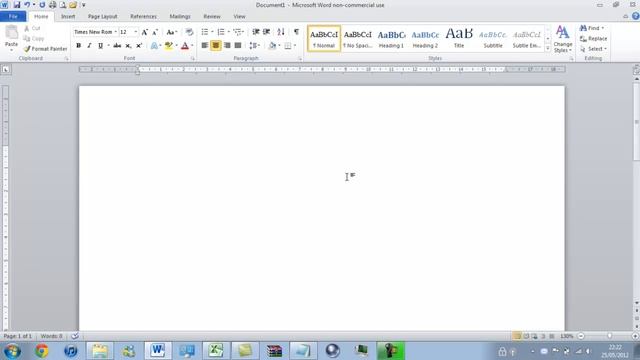
Task: Open the Line Spacing dropdown
Action: [x=255, y=46]
